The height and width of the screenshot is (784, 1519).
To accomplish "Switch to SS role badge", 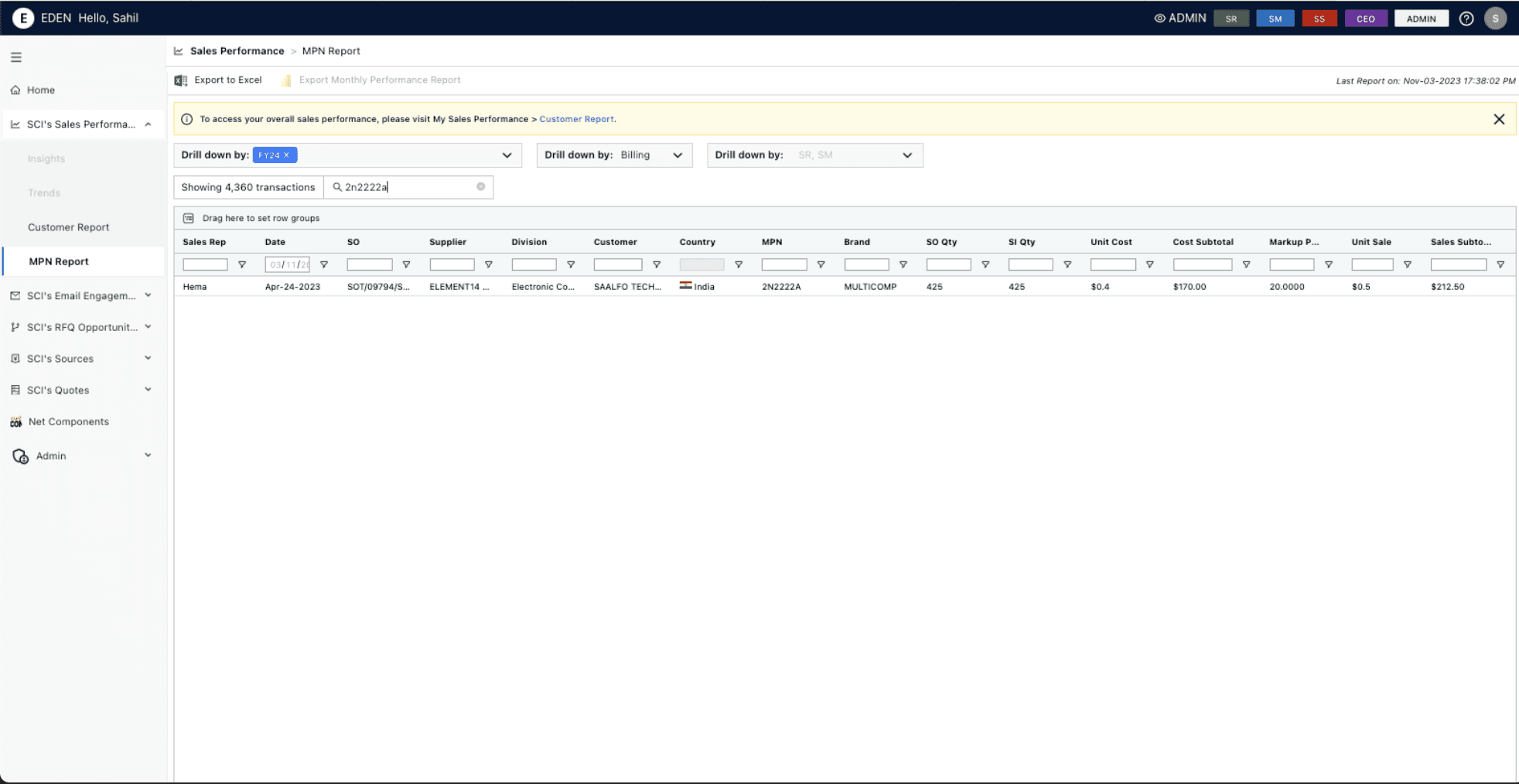I will [x=1319, y=19].
